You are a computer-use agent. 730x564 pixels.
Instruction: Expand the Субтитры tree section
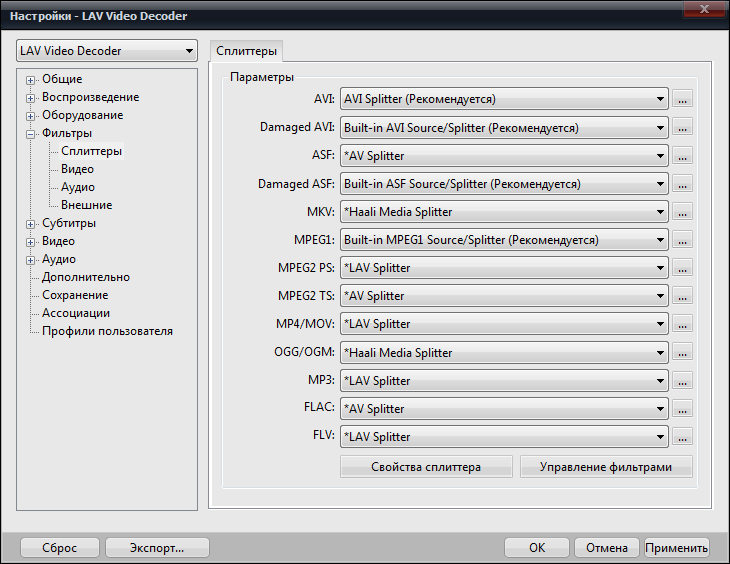pos(31,224)
